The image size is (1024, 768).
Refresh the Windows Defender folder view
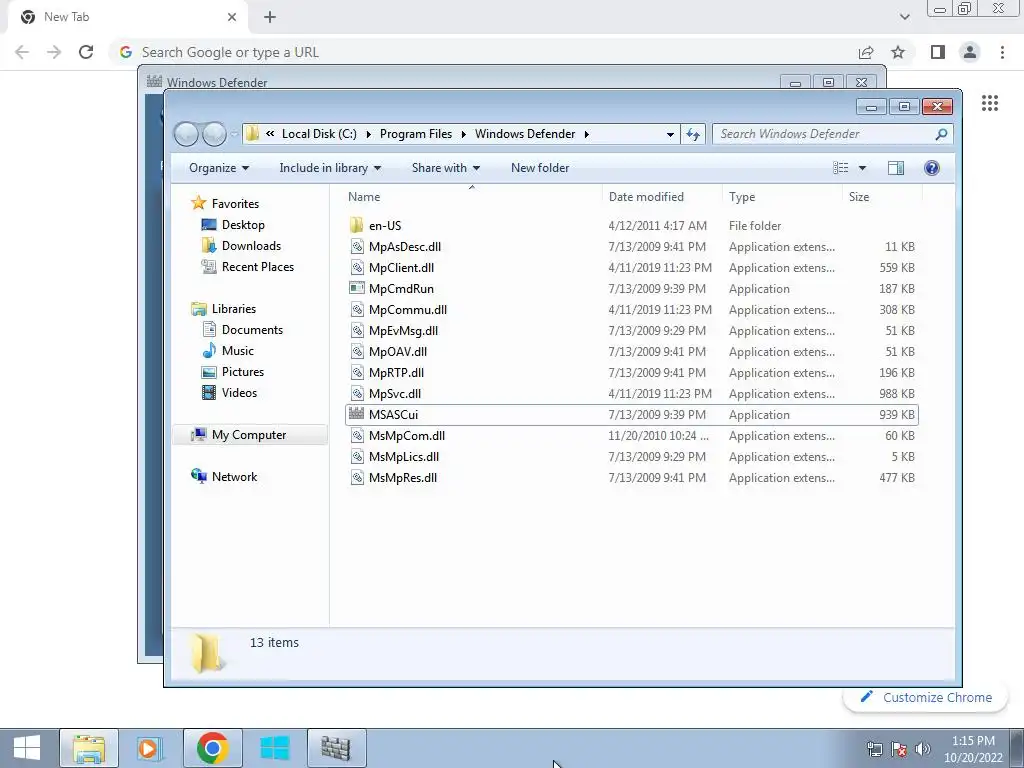pyautogui.click(x=693, y=134)
